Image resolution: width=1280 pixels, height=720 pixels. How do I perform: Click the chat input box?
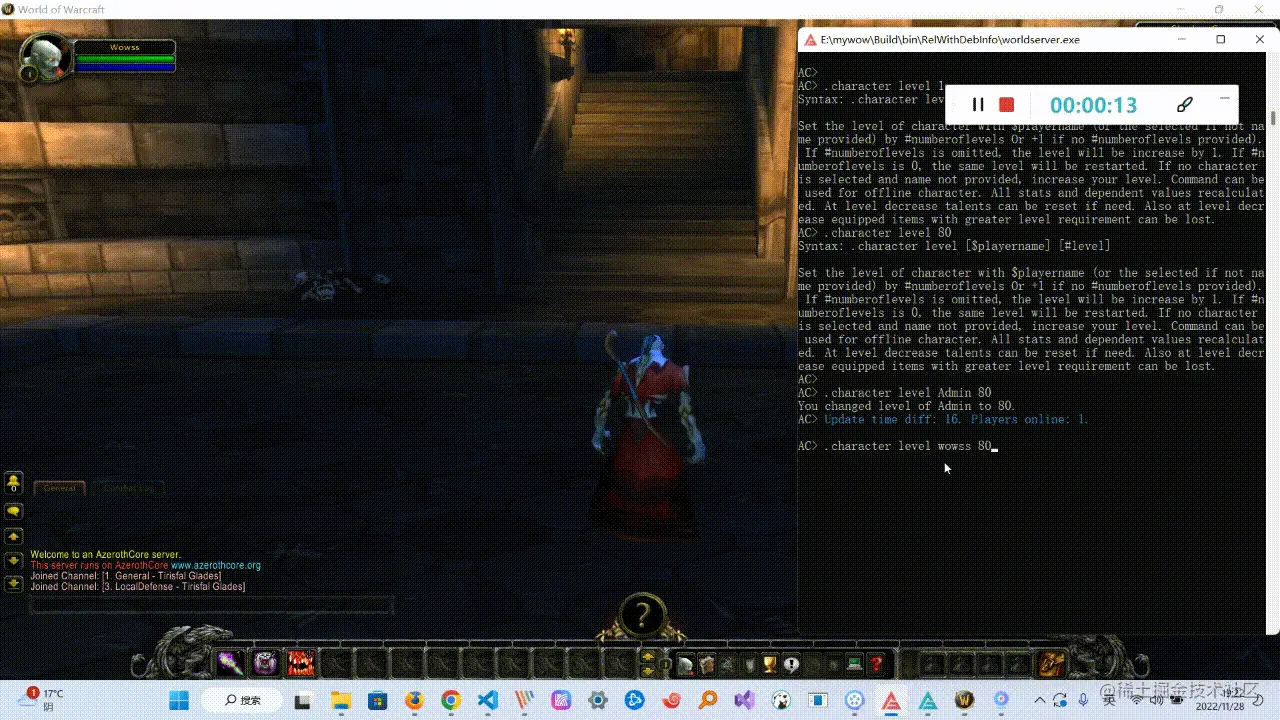click(x=211, y=606)
